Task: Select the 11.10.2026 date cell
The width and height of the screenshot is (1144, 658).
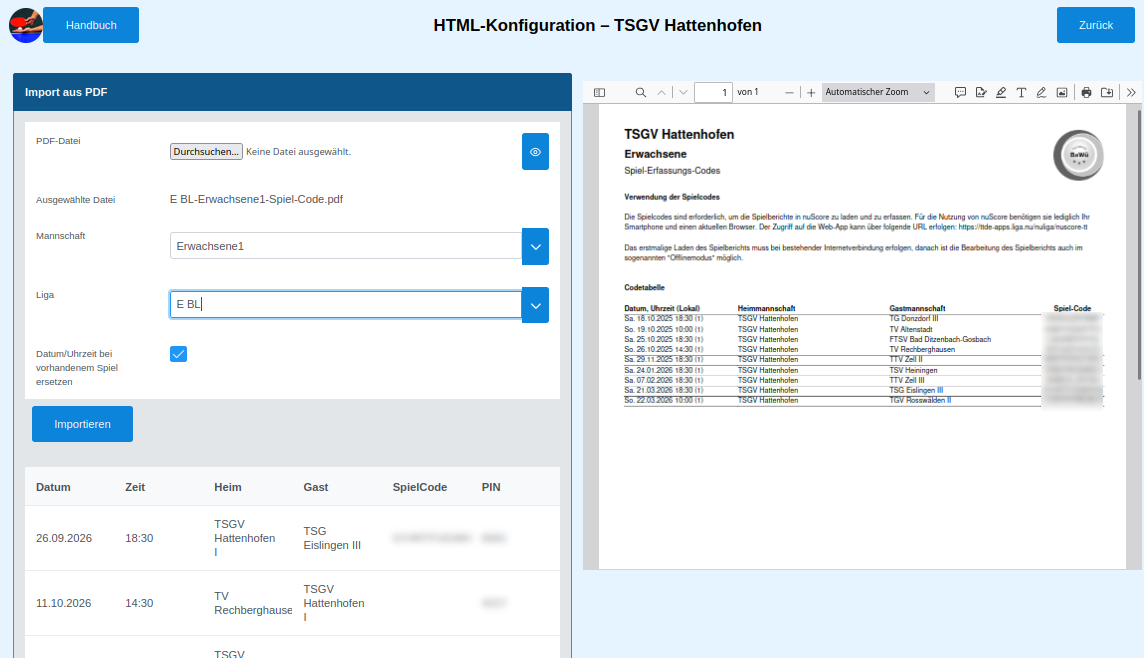Action: point(64,603)
